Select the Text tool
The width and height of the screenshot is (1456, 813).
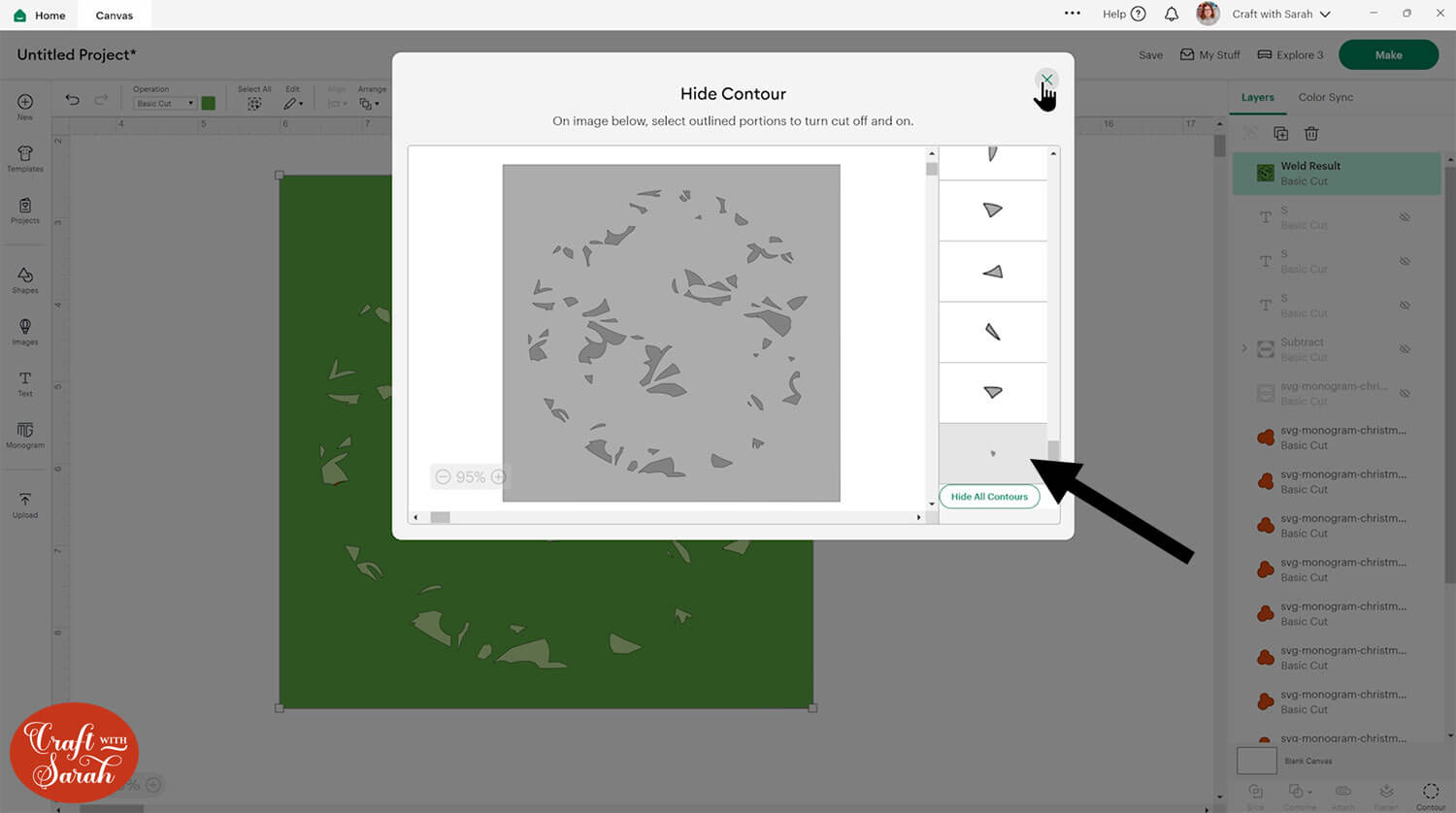point(25,384)
